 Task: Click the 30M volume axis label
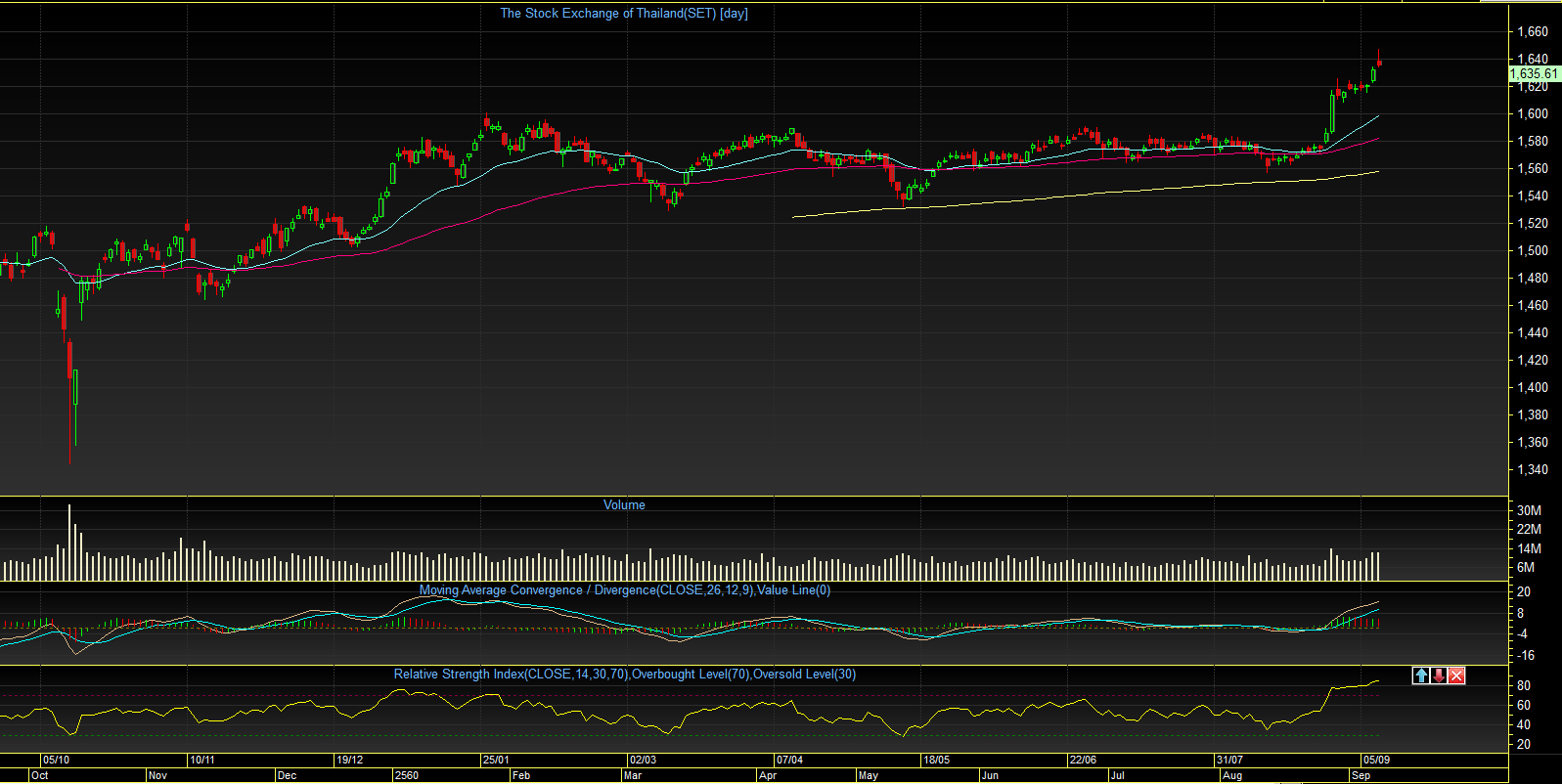point(1529,510)
